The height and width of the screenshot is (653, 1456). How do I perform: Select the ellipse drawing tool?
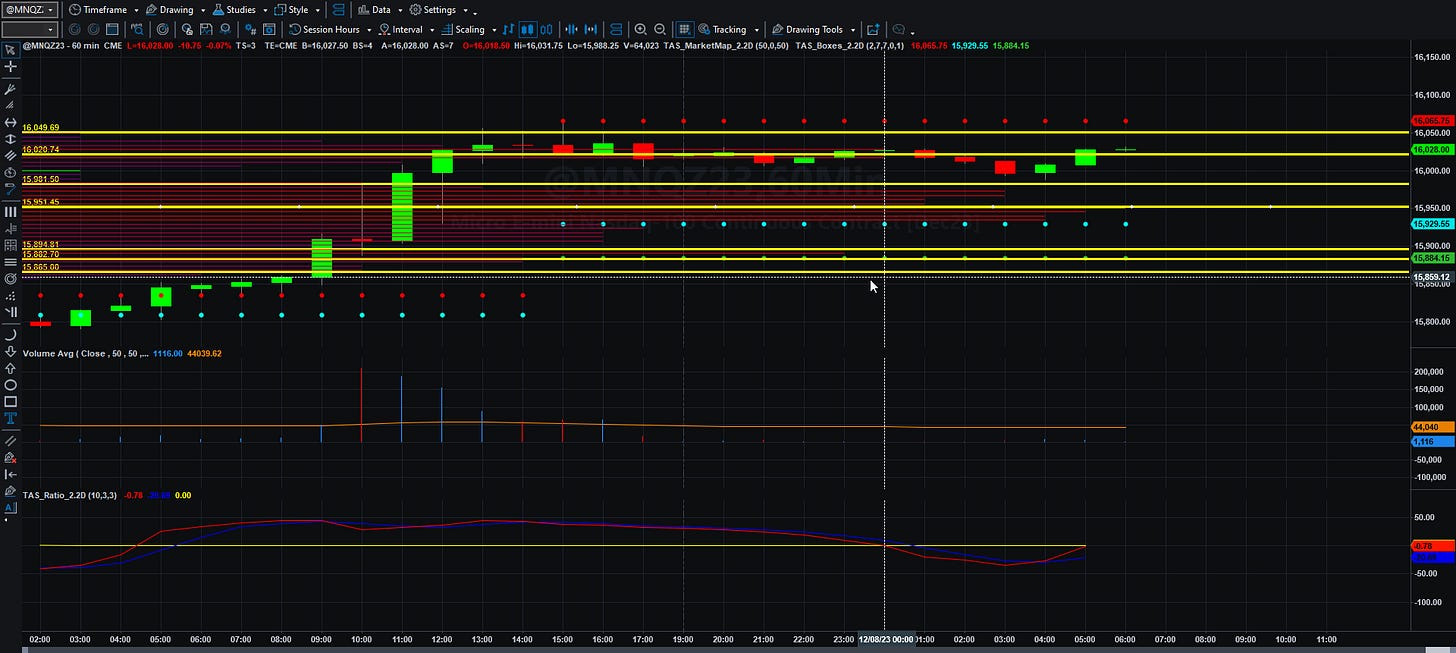(11, 385)
